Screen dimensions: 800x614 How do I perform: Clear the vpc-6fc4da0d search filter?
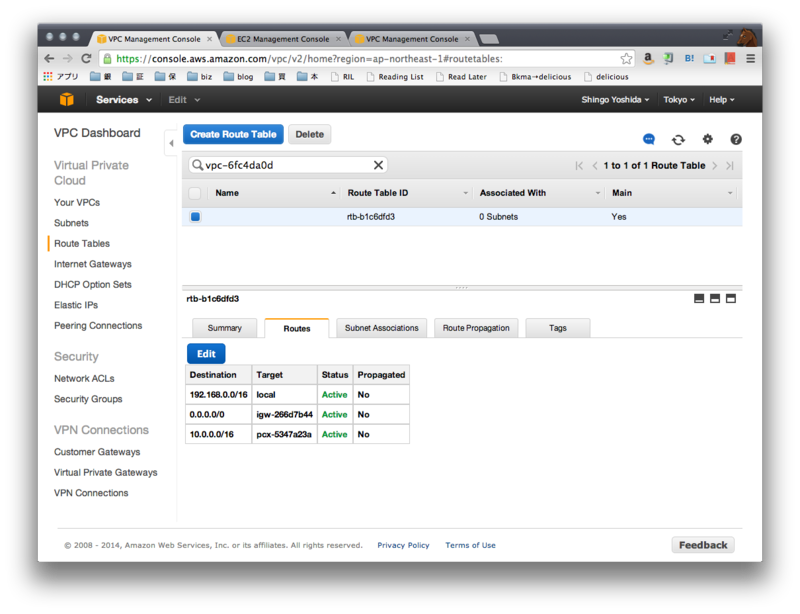(x=378, y=165)
